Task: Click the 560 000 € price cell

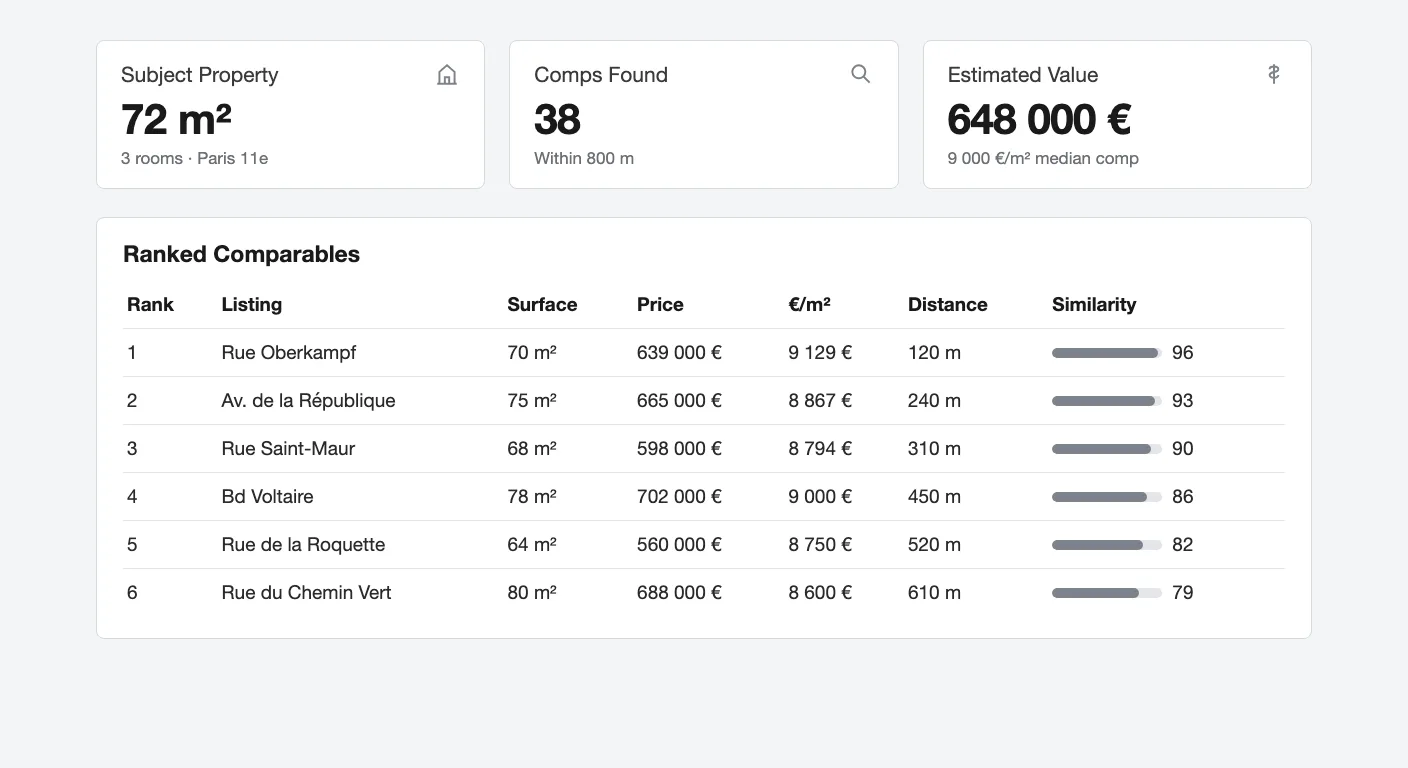Action: 679,545
